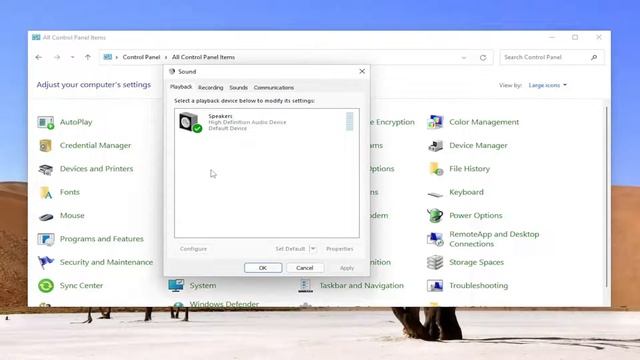Open the AutoPlay icon

point(46,122)
